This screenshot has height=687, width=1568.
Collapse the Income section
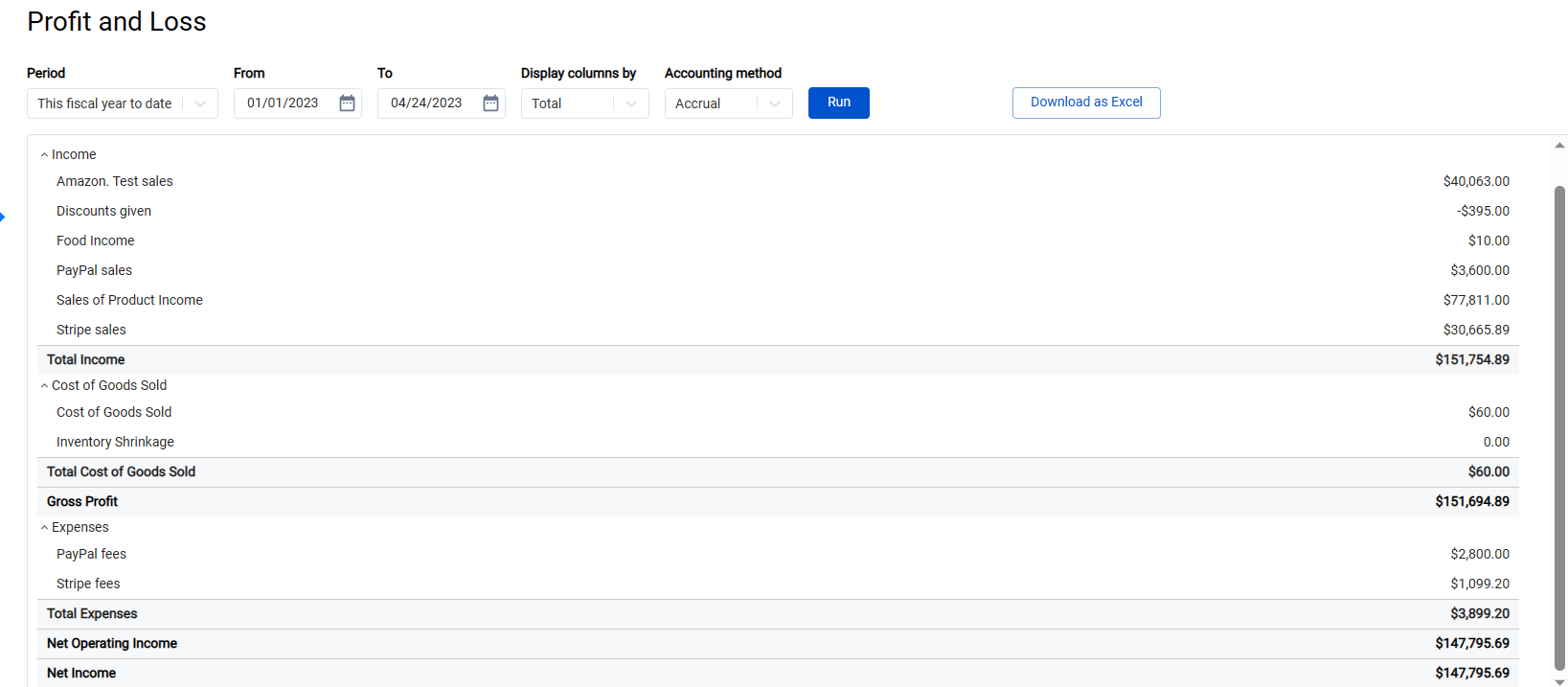(x=44, y=155)
